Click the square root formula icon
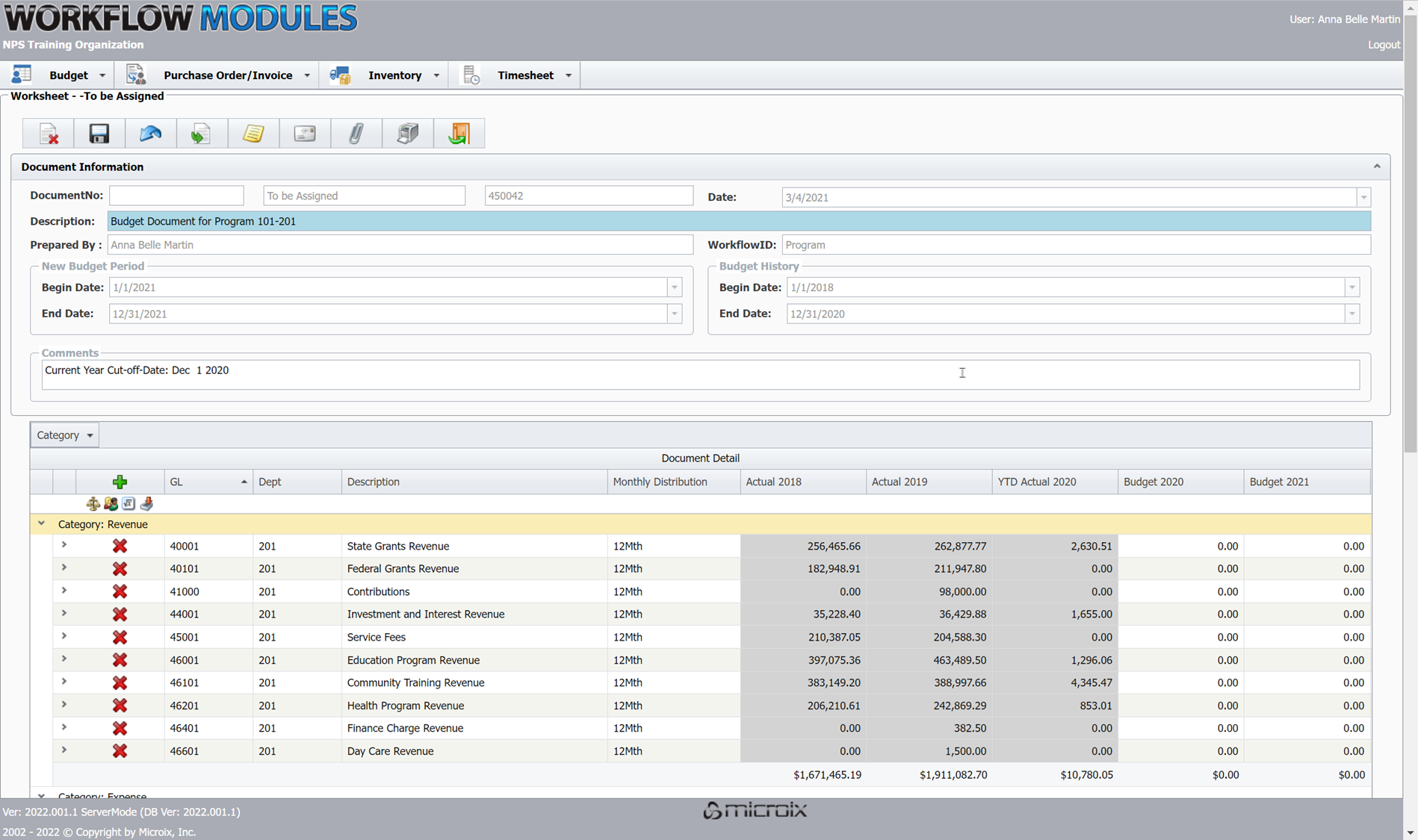Viewport: 1418px width, 840px height. tap(129, 504)
